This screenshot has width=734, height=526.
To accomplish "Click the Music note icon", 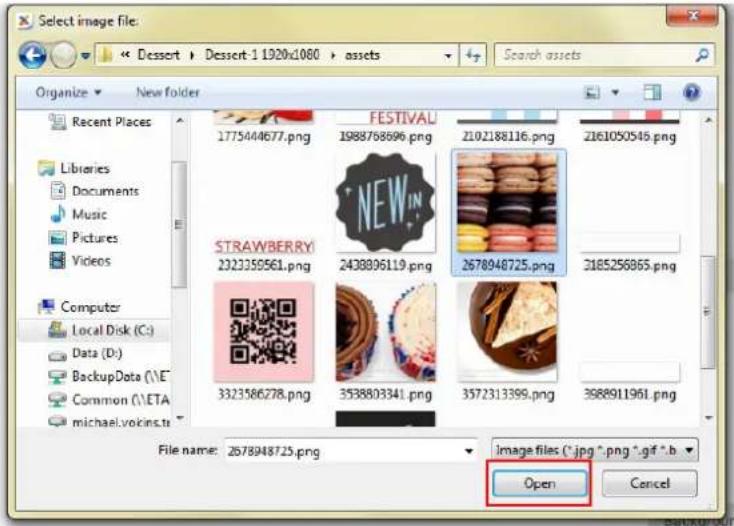I will click(58, 214).
